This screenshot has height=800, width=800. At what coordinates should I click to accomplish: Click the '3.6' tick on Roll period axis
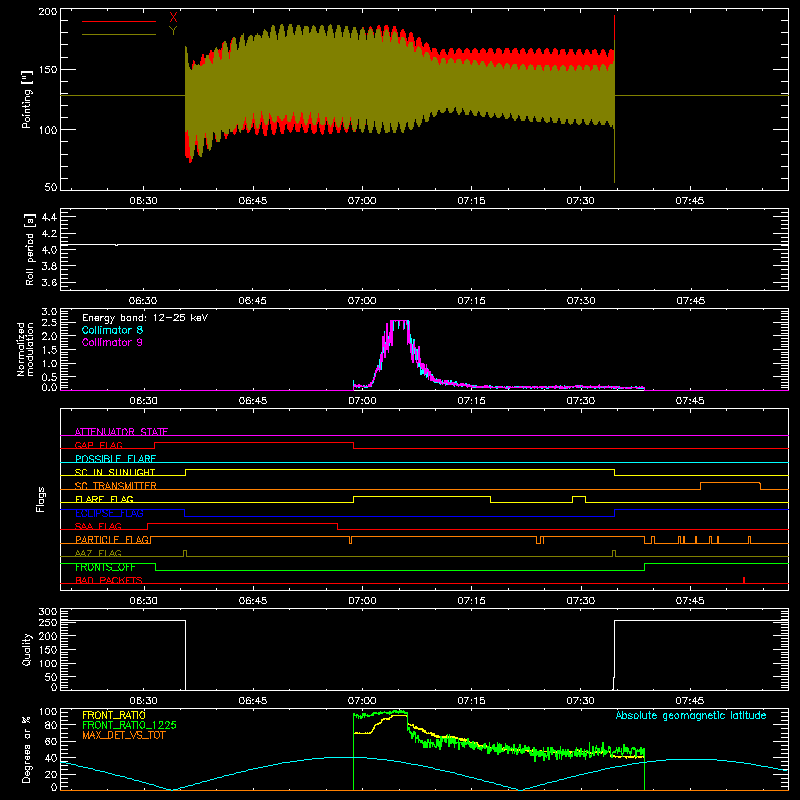(x=49, y=282)
